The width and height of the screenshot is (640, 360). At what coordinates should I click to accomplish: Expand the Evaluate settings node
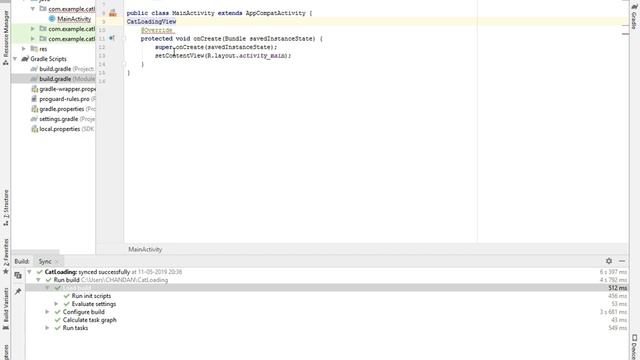click(x=56, y=304)
